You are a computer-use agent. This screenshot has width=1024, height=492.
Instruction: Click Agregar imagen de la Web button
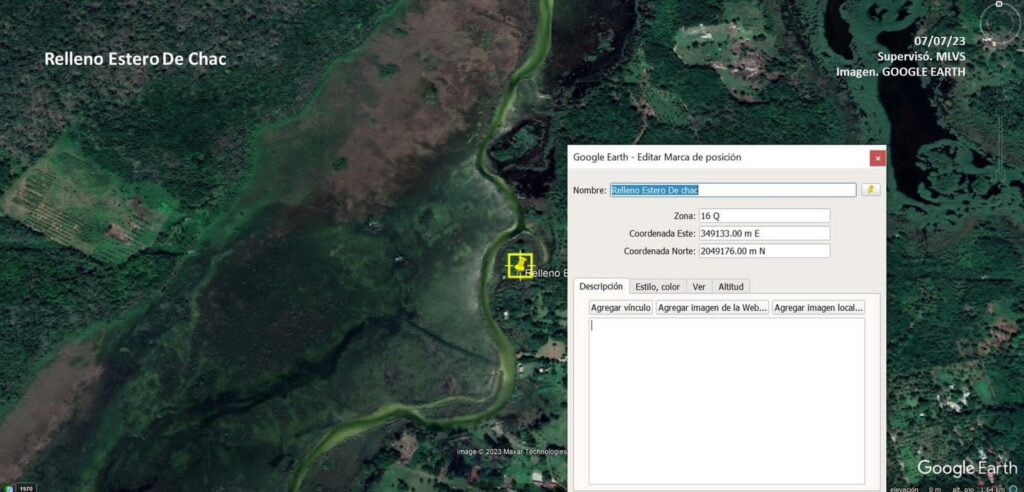(712, 308)
